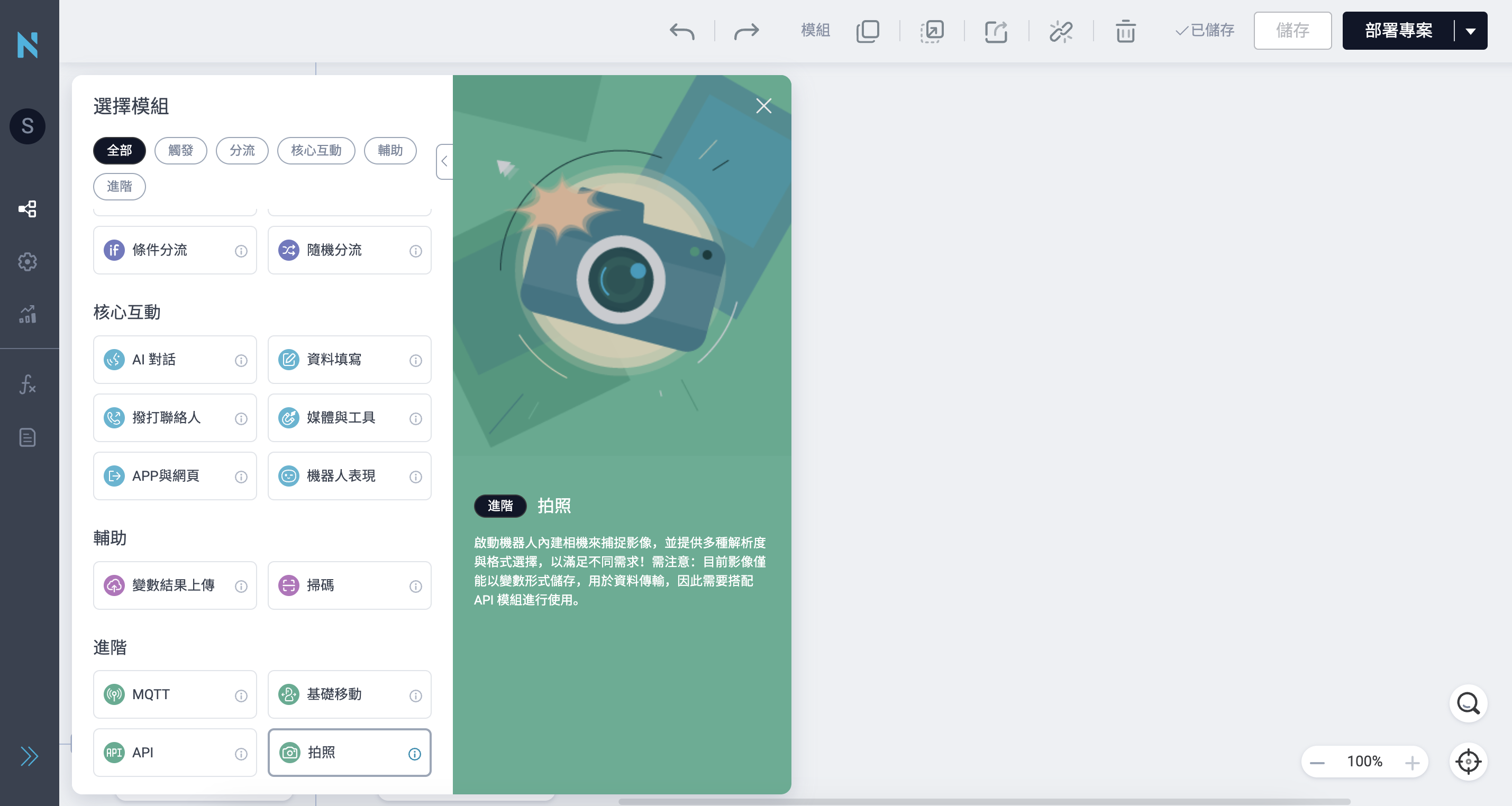Click the N logo in sidebar
Image resolution: width=1512 pixels, height=806 pixels.
(28, 45)
